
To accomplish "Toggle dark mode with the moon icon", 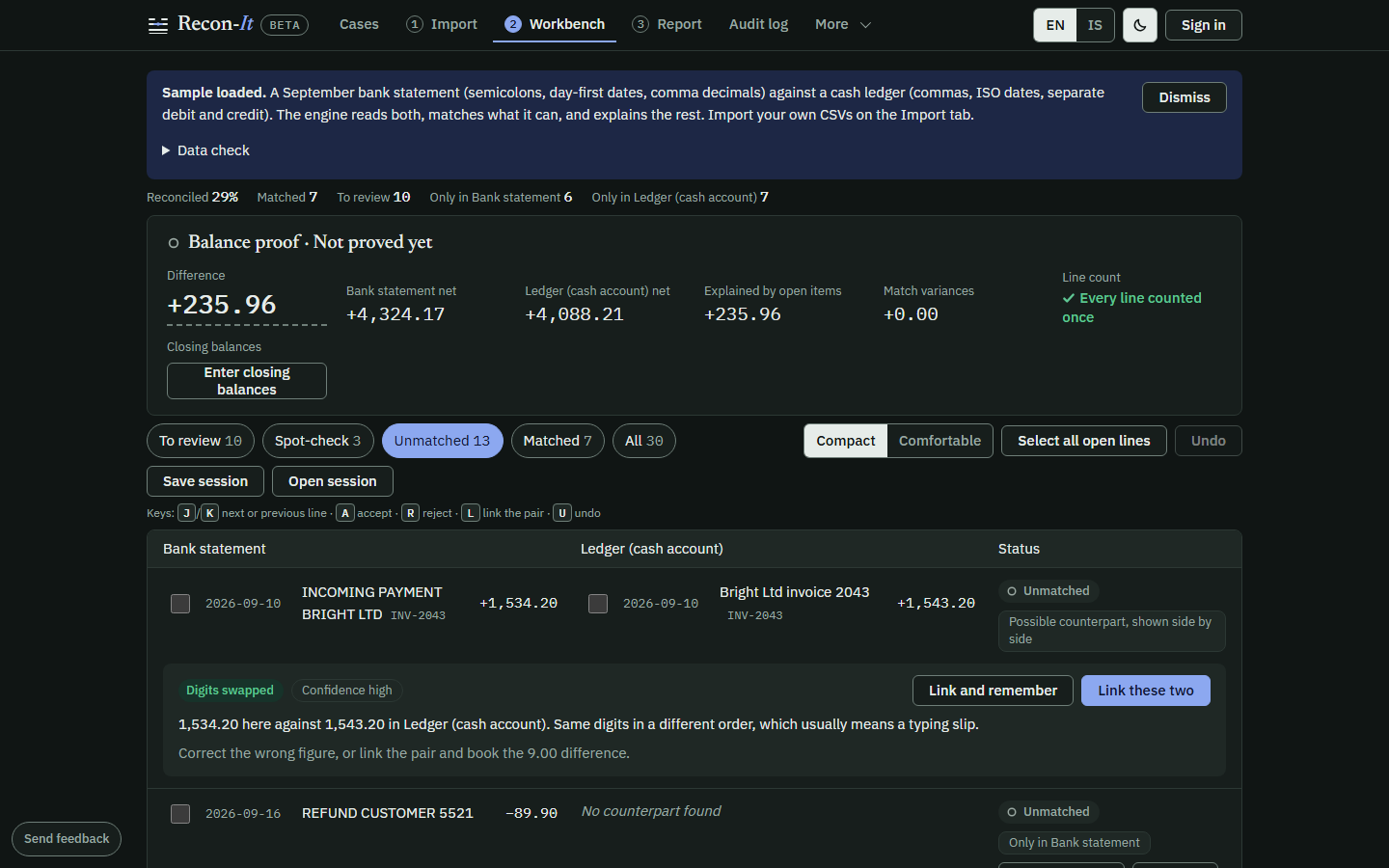I will (1140, 25).
